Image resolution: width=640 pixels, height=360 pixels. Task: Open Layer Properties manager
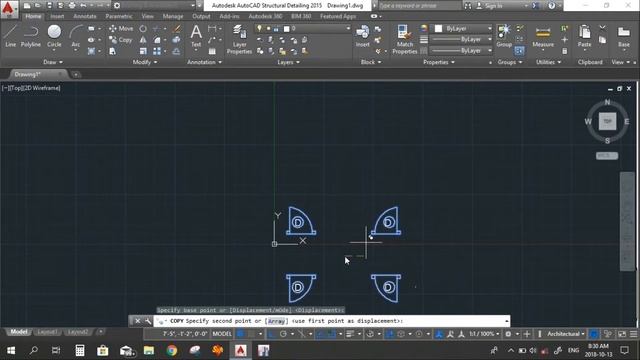[239, 39]
